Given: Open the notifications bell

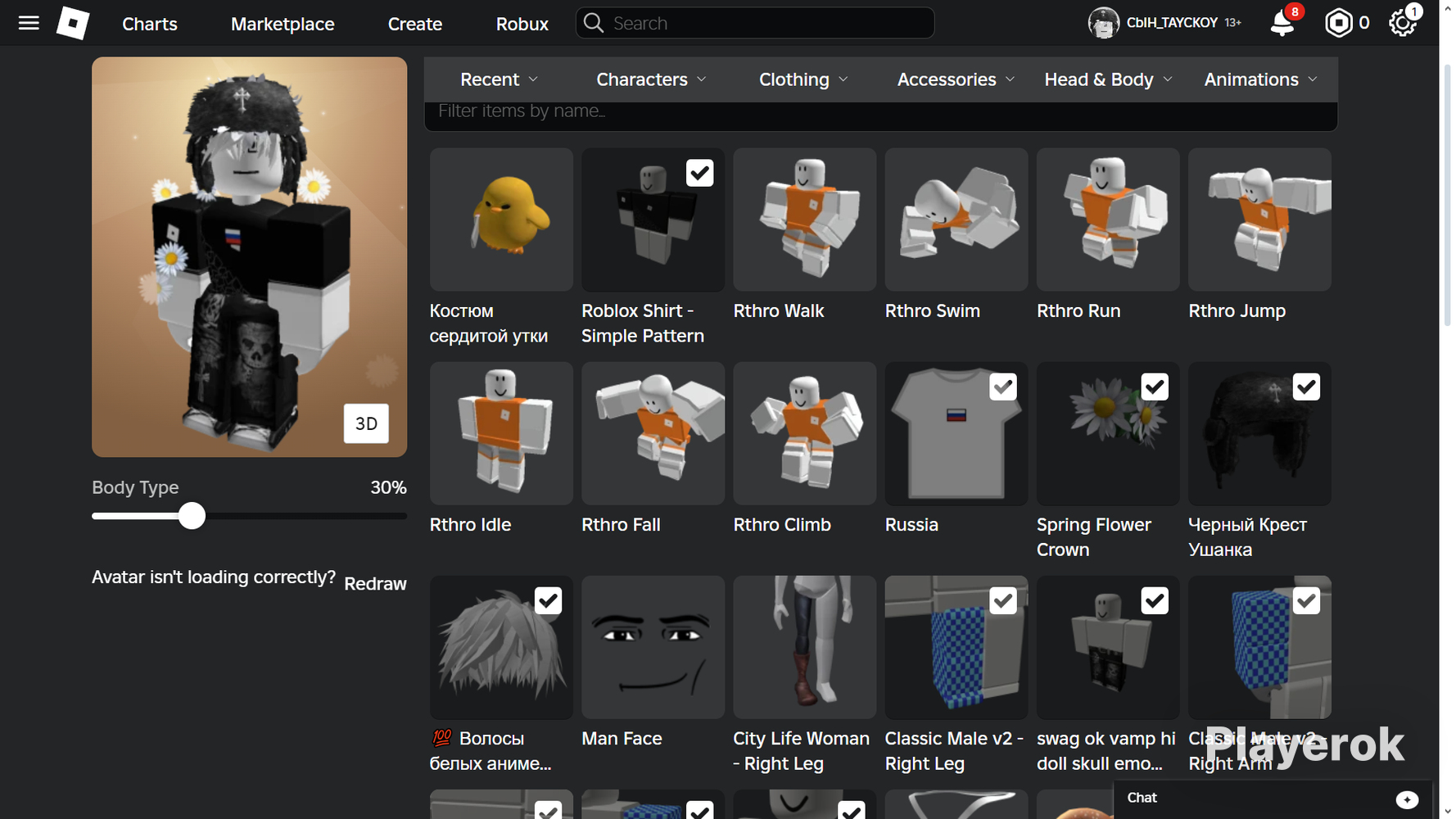Looking at the screenshot, I should coord(1282,23).
